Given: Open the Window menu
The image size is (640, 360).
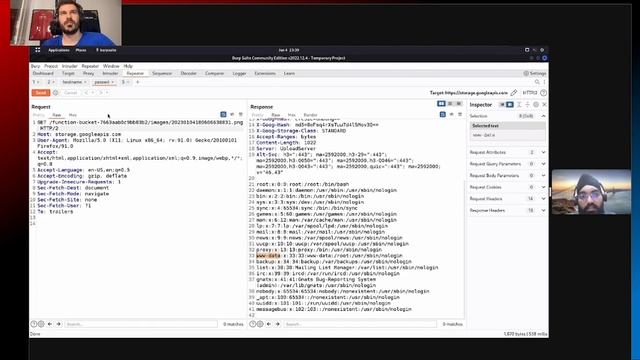Looking at the screenshot, I should pos(111,66).
